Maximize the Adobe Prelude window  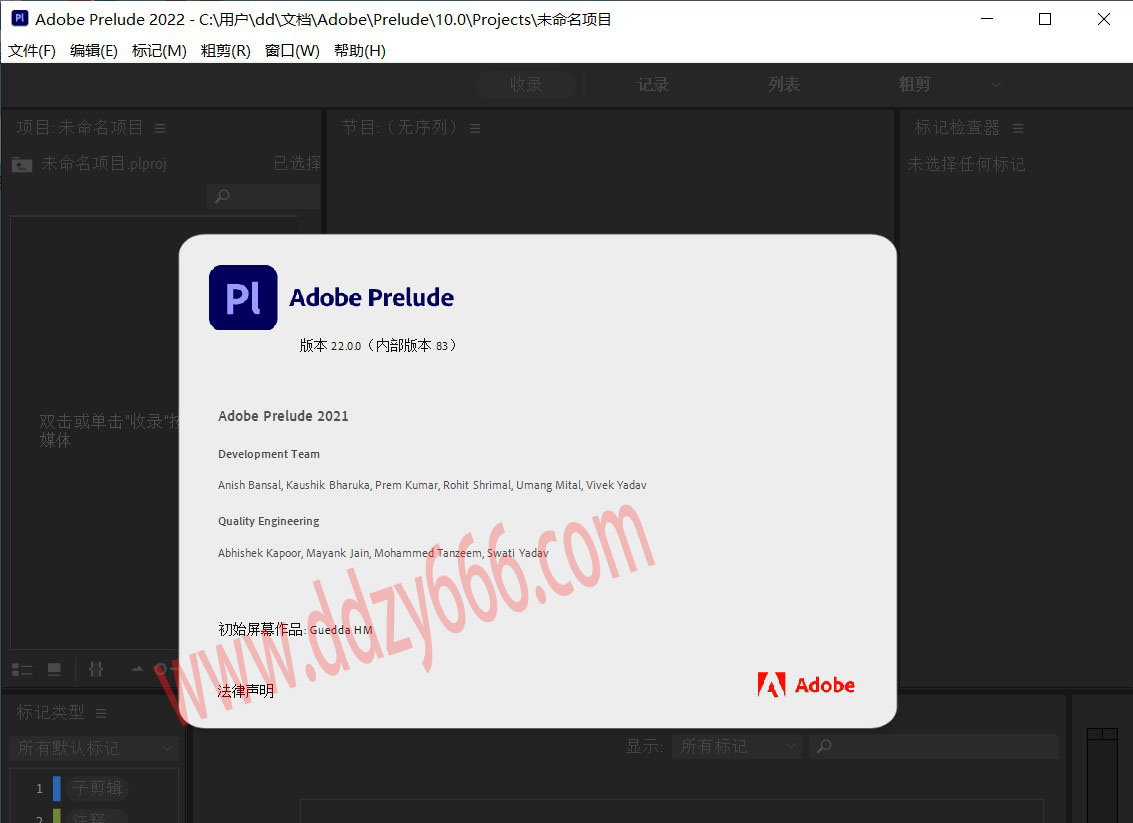pos(1045,19)
